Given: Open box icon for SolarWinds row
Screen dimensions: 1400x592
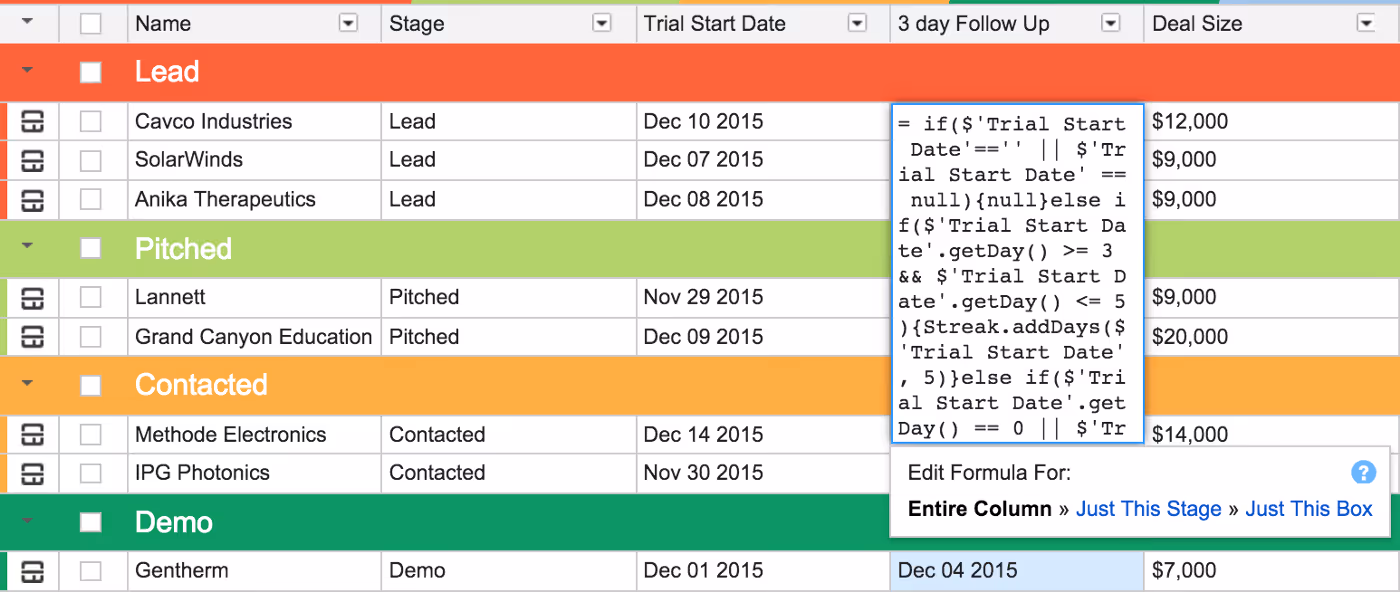Looking at the screenshot, I should click(x=33, y=160).
